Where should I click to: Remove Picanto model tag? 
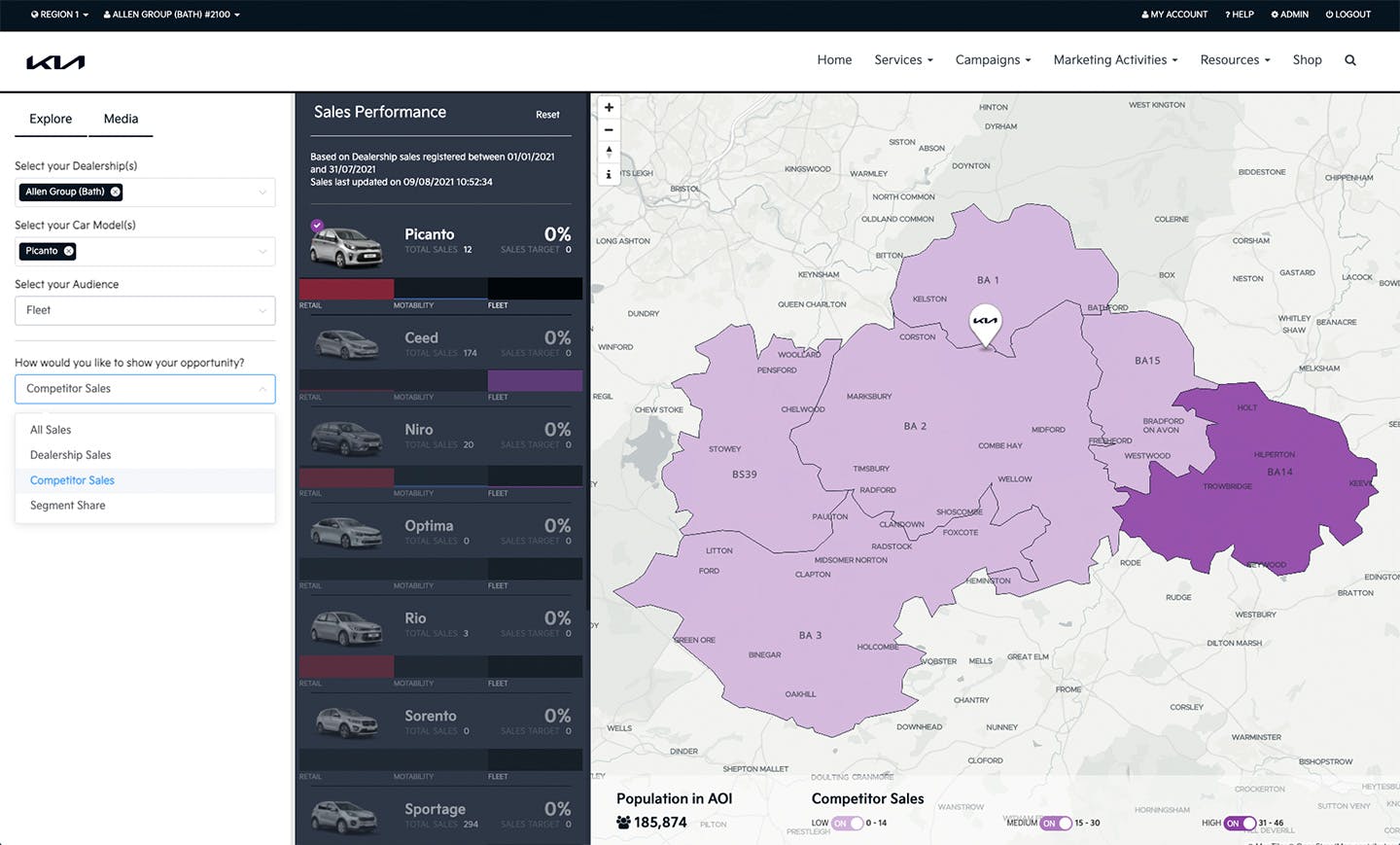coord(69,251)
